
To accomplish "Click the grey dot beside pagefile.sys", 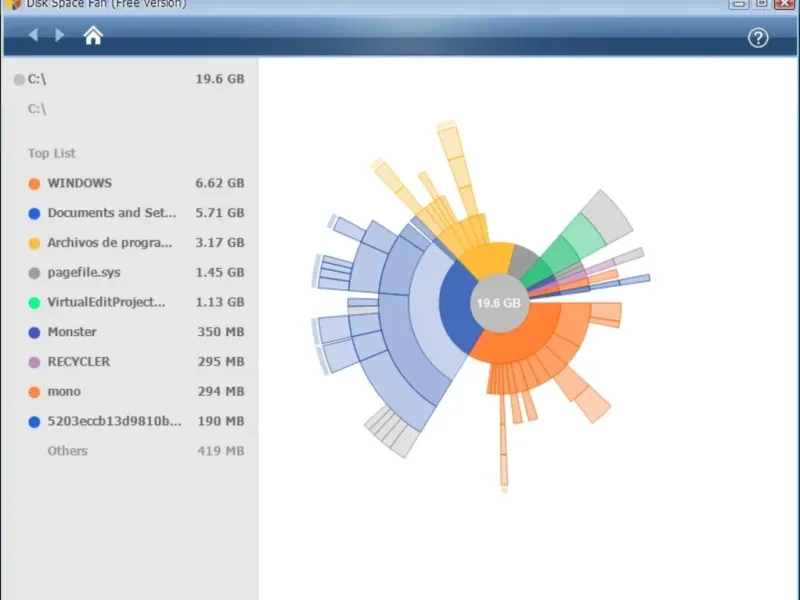I will [x=34, y=273].
